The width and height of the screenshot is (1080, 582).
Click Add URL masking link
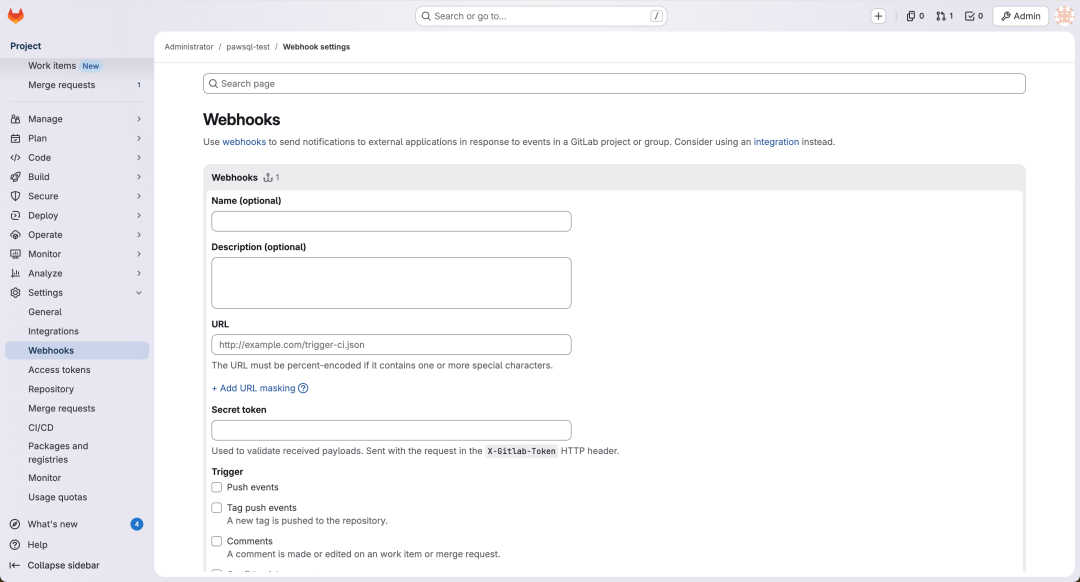coord(253,388)
